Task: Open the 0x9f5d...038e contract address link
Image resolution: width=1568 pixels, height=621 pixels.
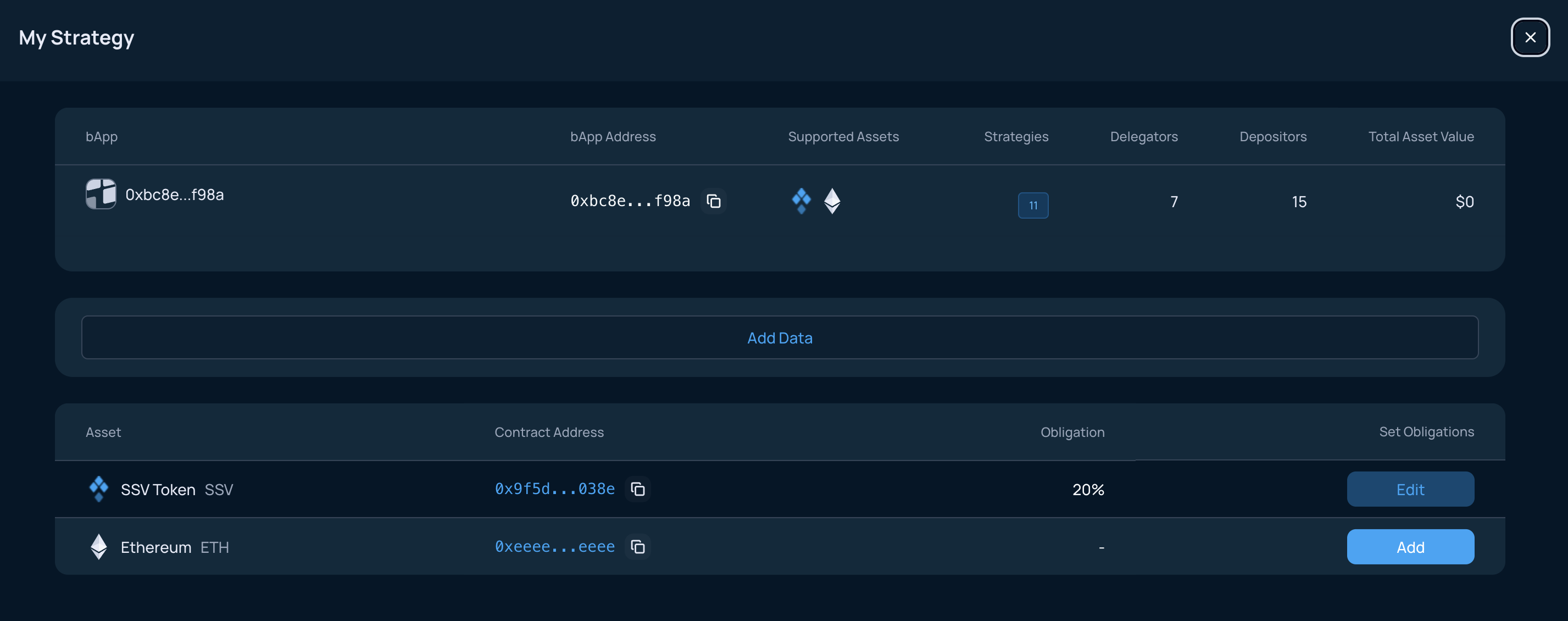Action: [554, 489]
